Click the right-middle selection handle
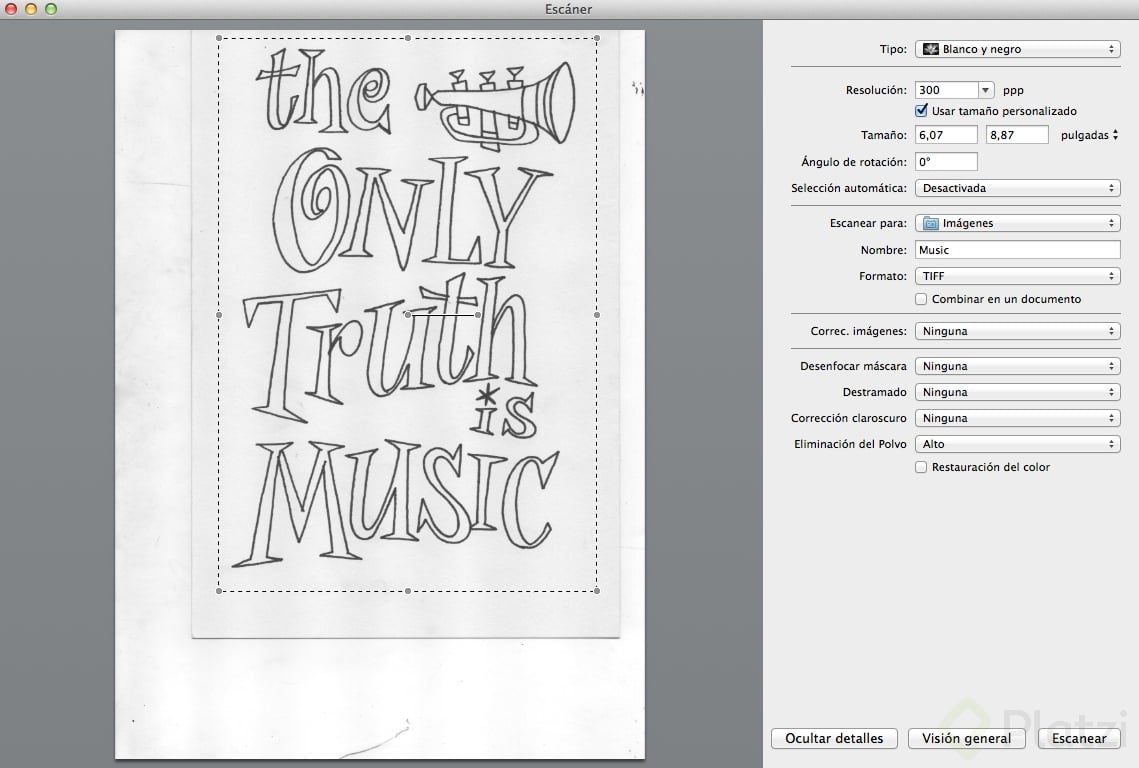The height and width of the screenshot is (768, 1139). tap(597, 315)
